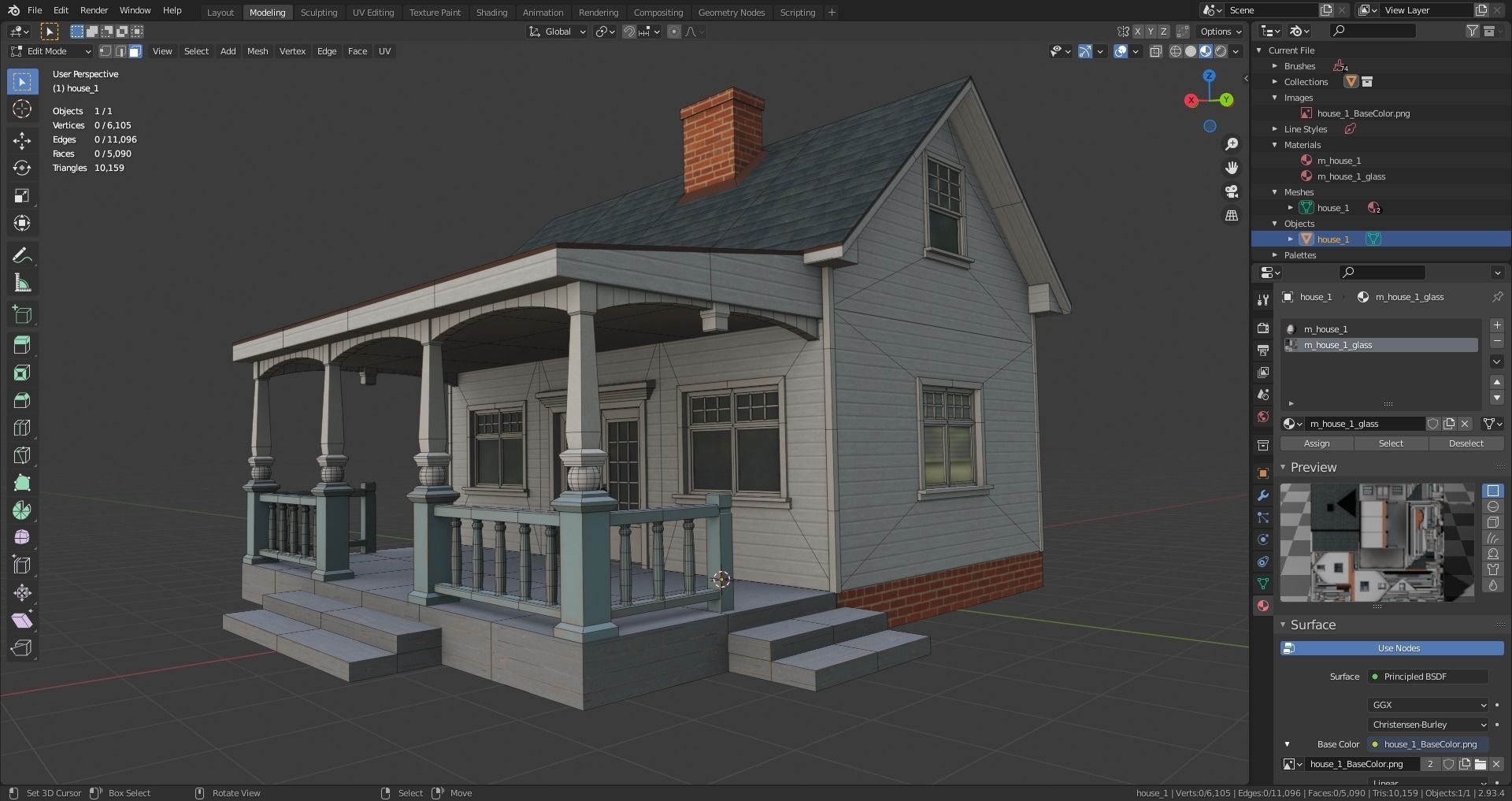Image resolution: width=1512 pixels, height=801 pixels.
Task: Open the Options dropdown
Action: pyautogui.click(x=1221, y=32)
